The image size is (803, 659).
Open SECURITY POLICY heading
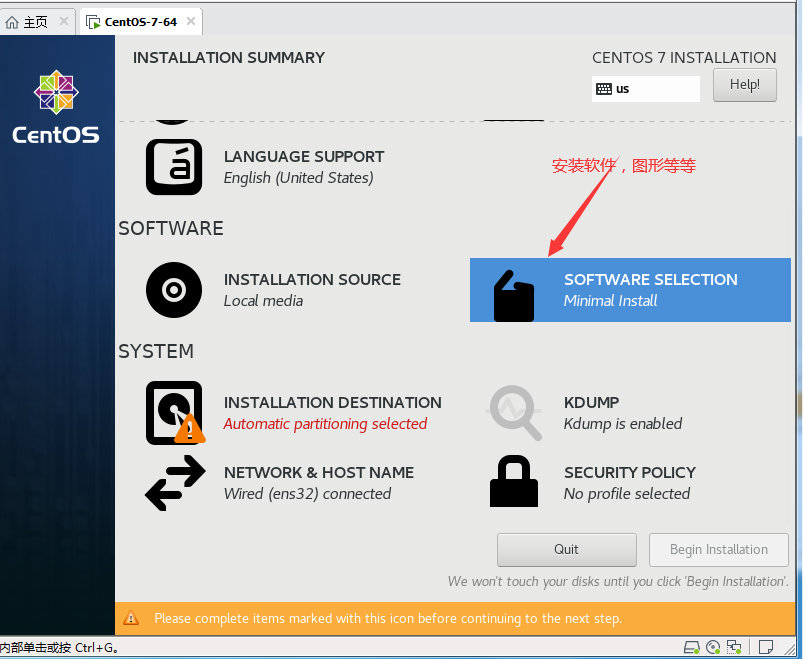coord(629,472)
